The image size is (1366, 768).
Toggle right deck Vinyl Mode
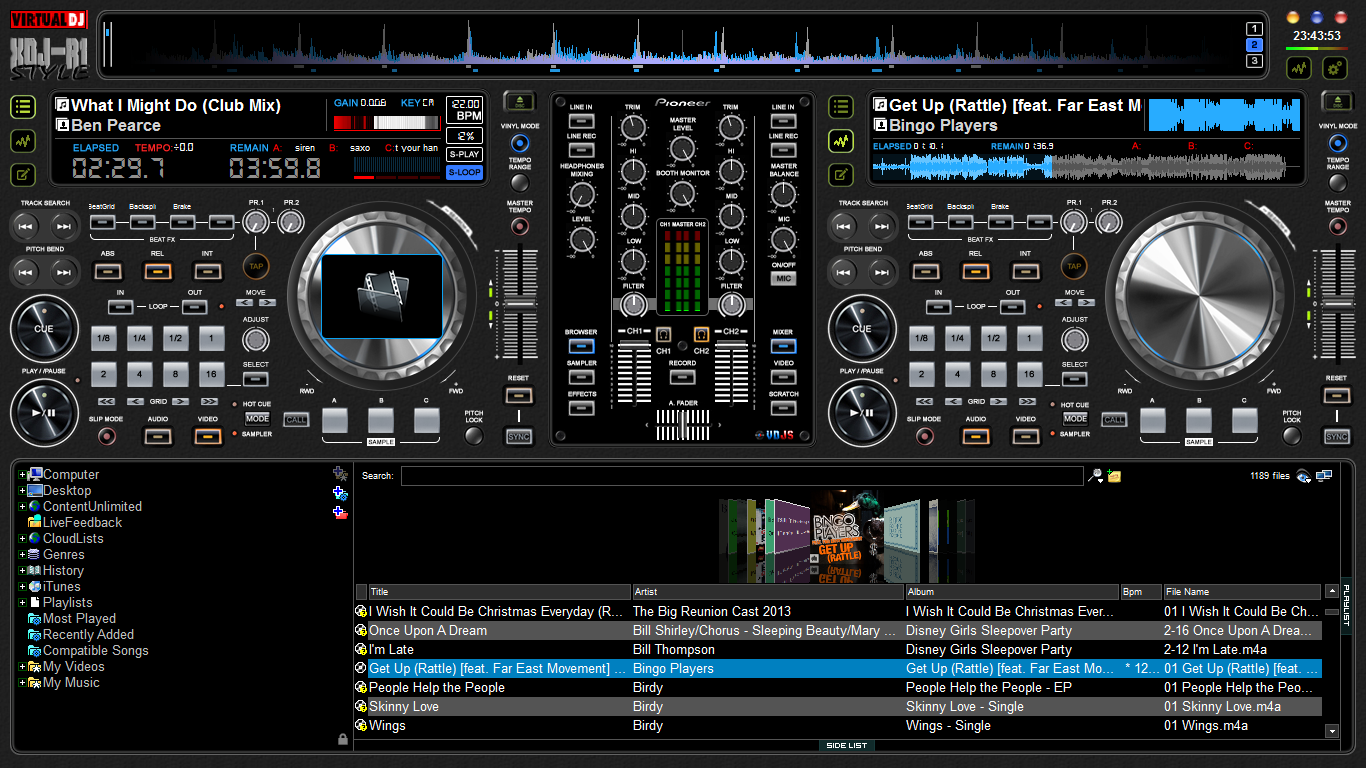click(x=1338, y=143)
